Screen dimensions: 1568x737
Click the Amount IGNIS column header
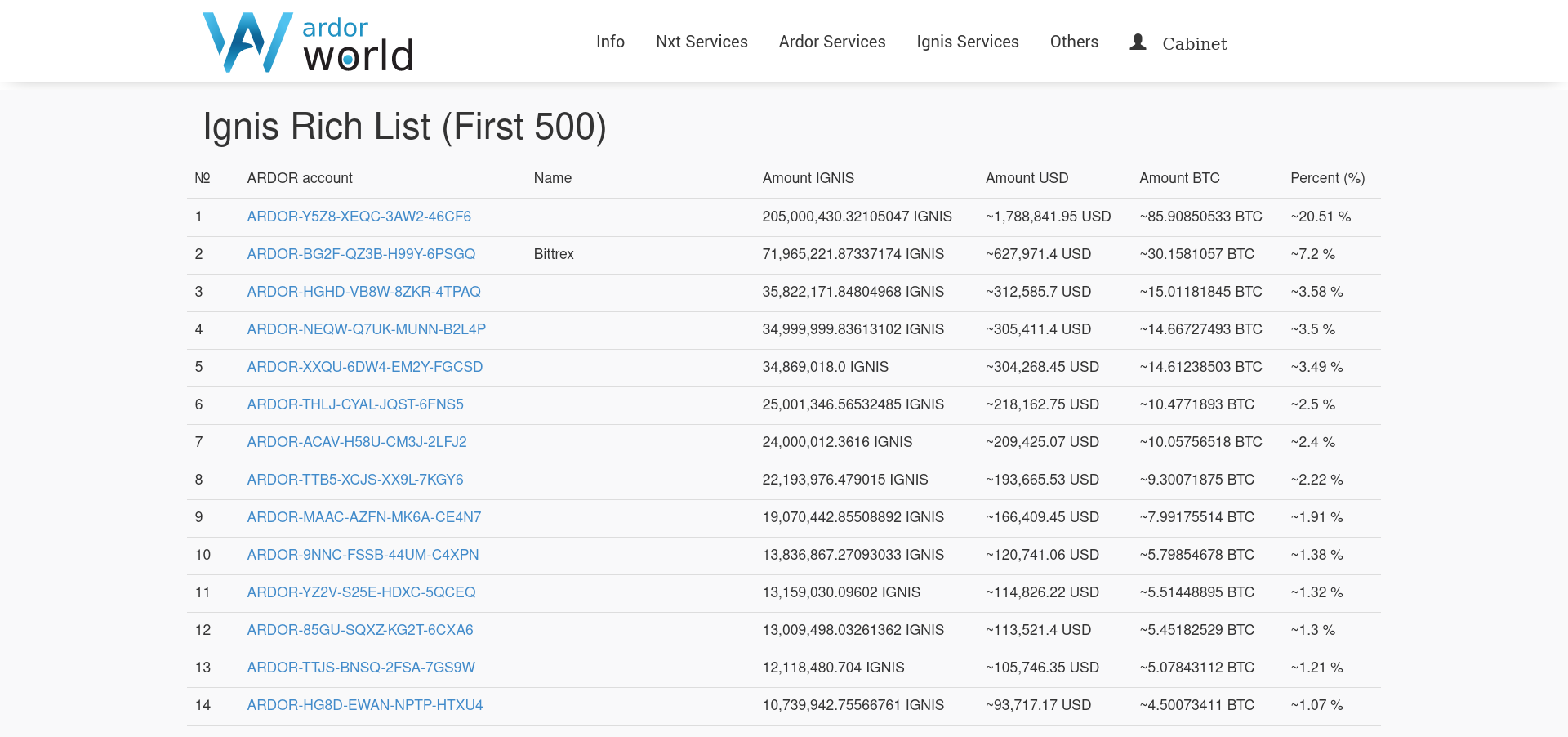tap(808, 178)
